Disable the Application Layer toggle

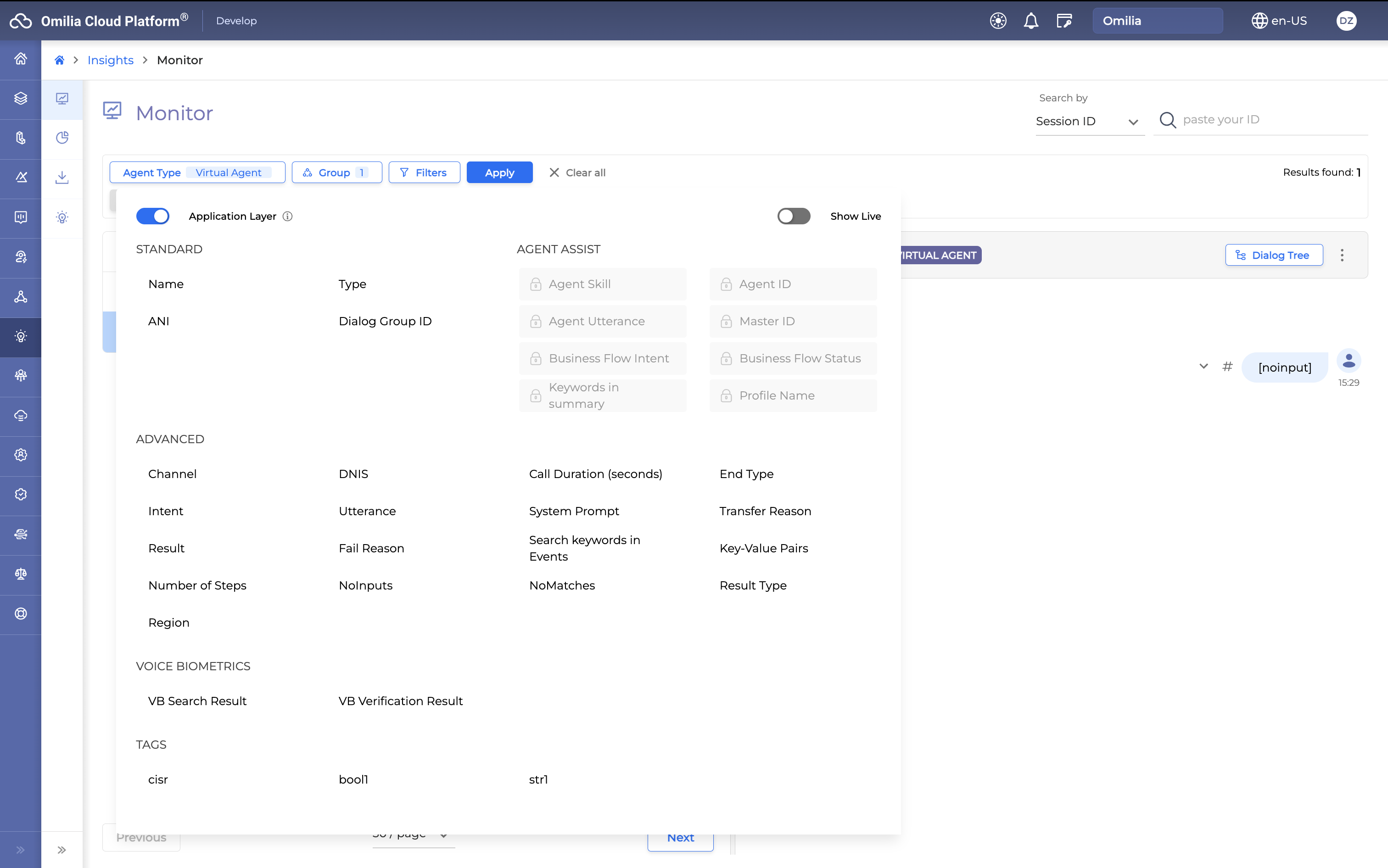[153, 217]
